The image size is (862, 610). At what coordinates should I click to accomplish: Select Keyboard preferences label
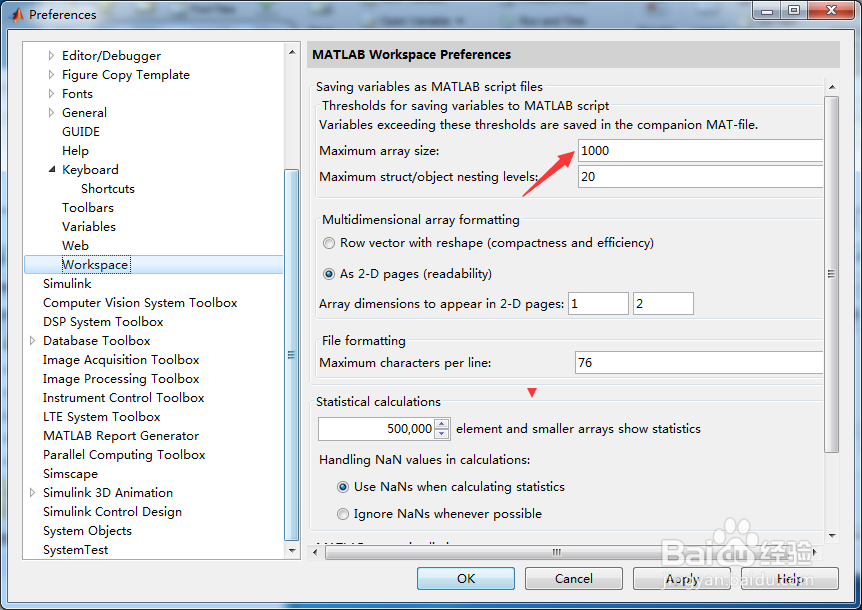click(90, 169)
